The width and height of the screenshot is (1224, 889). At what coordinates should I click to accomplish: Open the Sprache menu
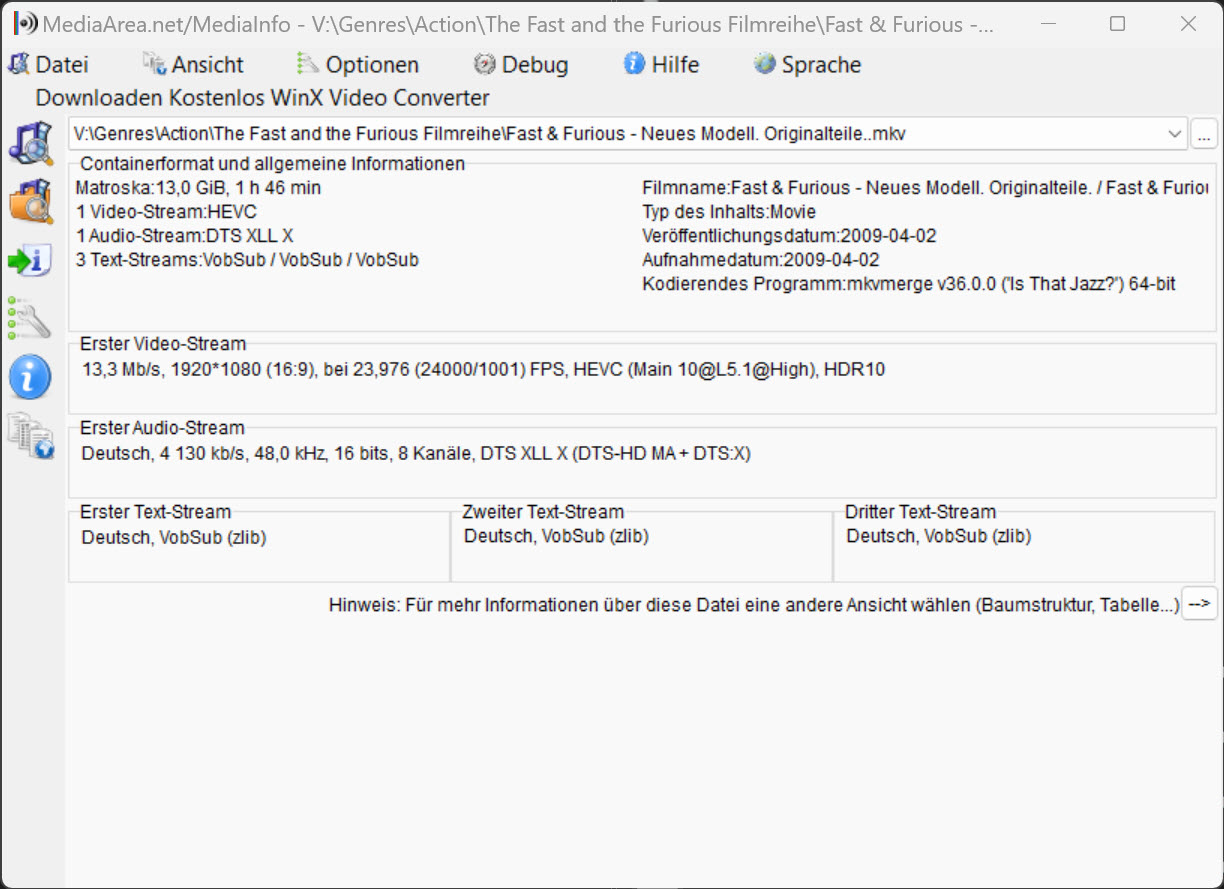pos(808,65)
